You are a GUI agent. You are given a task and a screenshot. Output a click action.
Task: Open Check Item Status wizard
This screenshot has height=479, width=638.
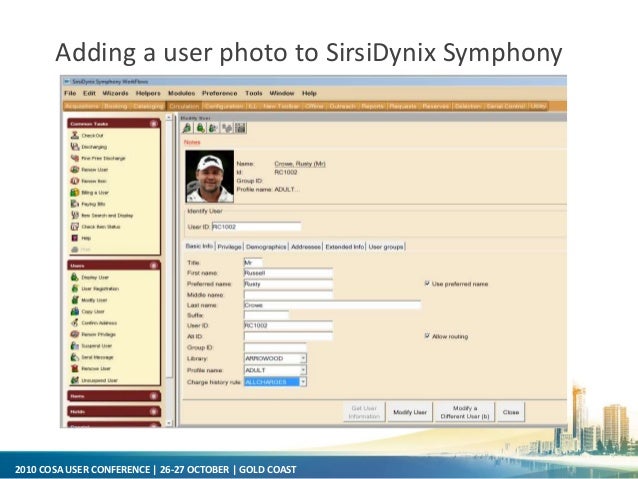click(x=96, y=227)
